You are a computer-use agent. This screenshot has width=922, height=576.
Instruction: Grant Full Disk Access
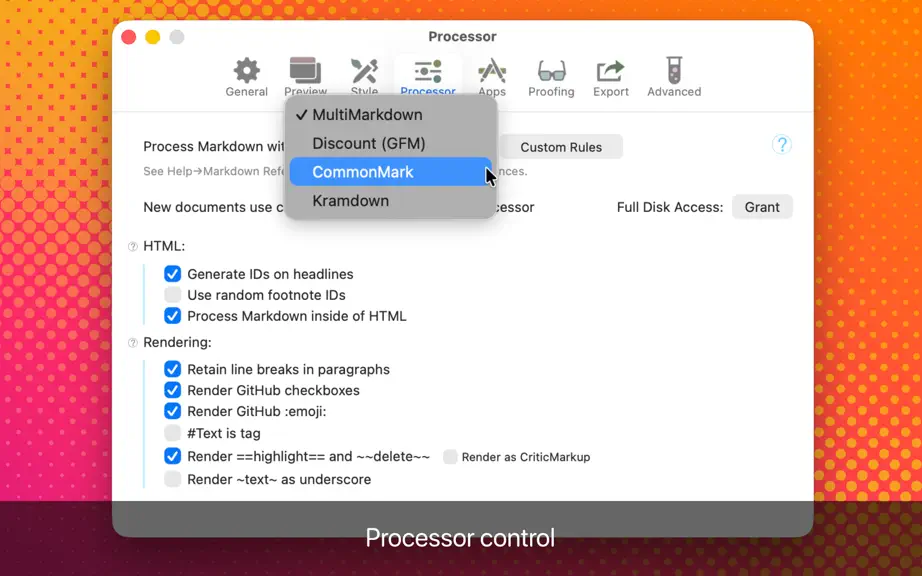tap(762, 207)
